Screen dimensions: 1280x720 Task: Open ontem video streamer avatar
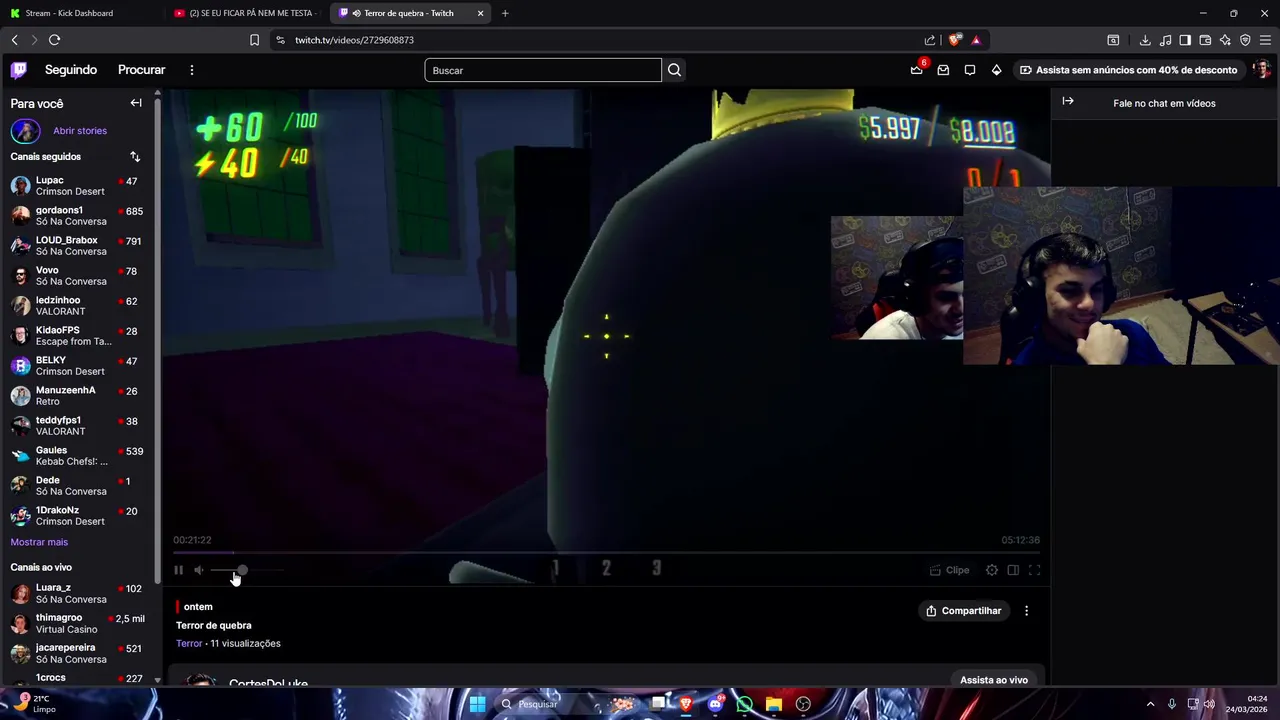(x=201, y=681)
